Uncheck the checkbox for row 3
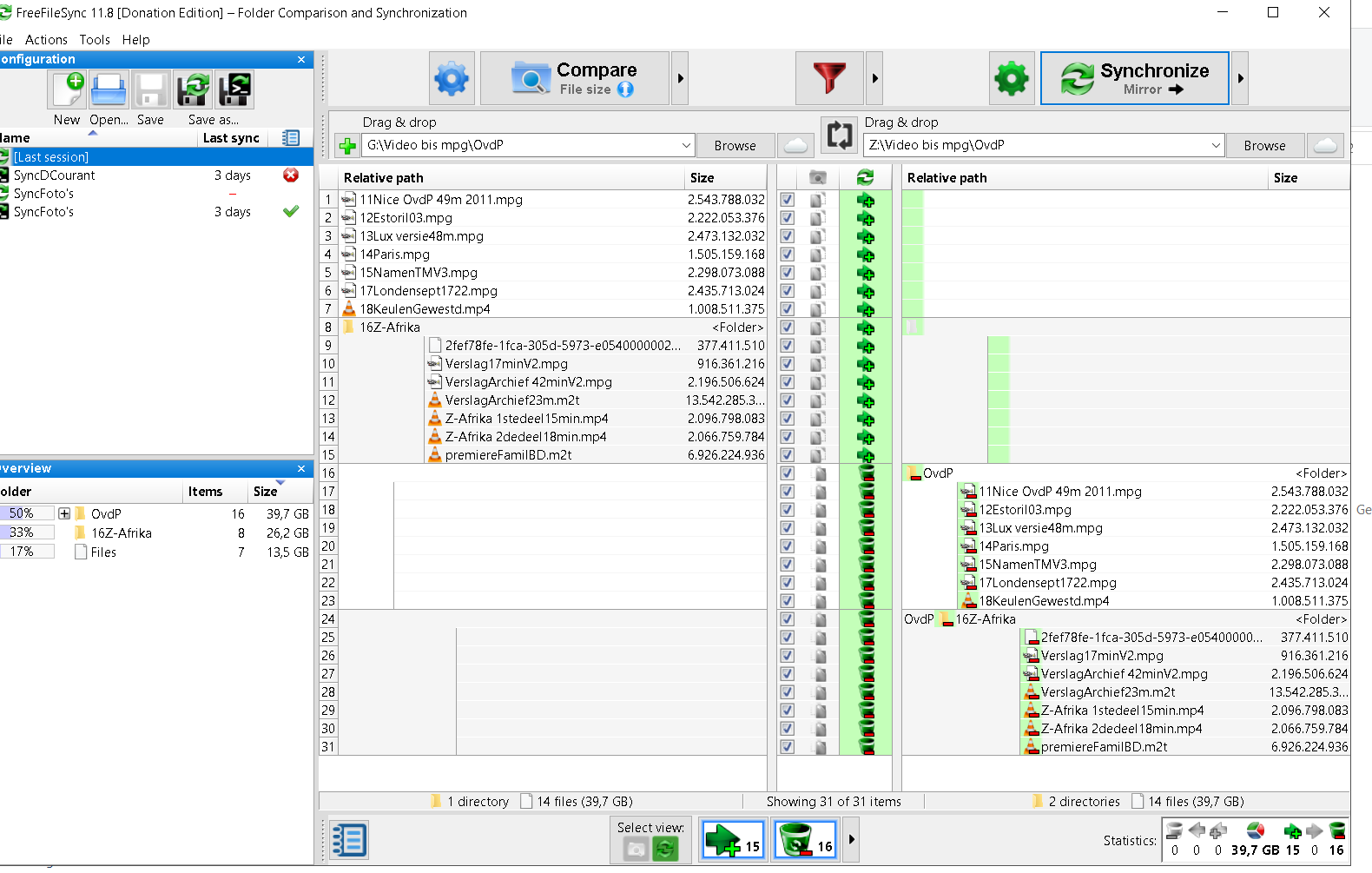 787,236
